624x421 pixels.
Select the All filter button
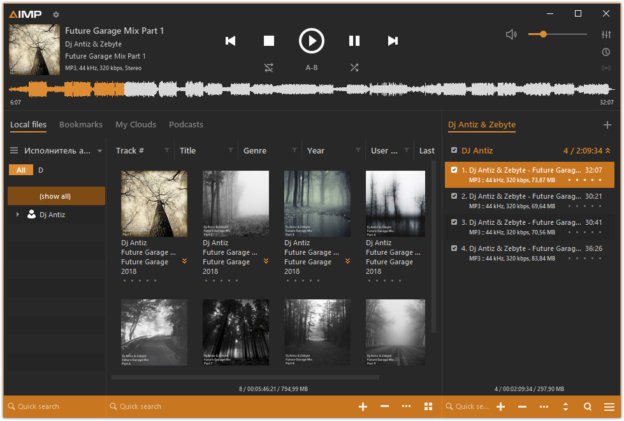(x=20, y=171)
